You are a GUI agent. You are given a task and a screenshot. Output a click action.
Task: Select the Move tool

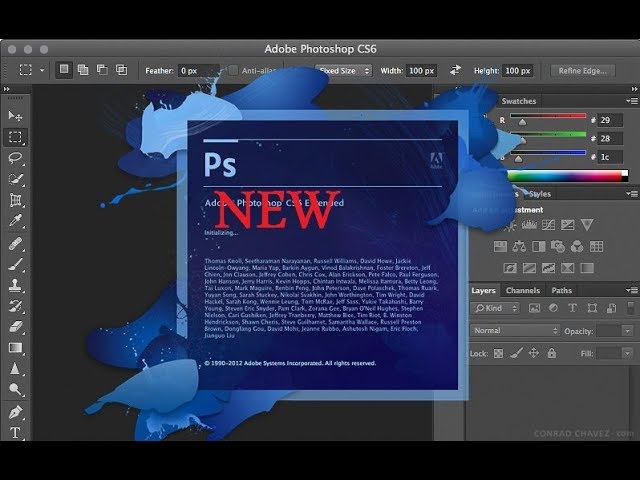coord(15,116)
